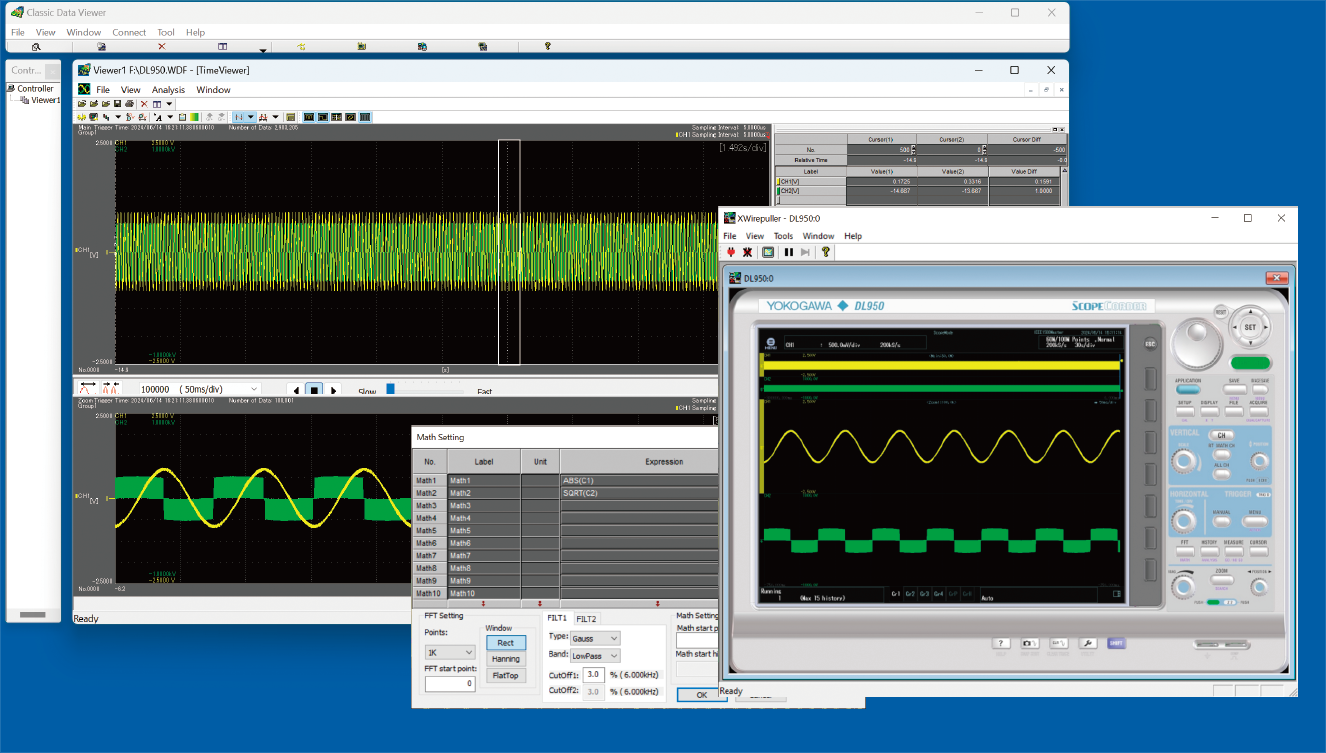Select Viewer1 in the Controller tree
This screenshot has height=753, width=1326.
pyautogui.click(x=45, y=100)
